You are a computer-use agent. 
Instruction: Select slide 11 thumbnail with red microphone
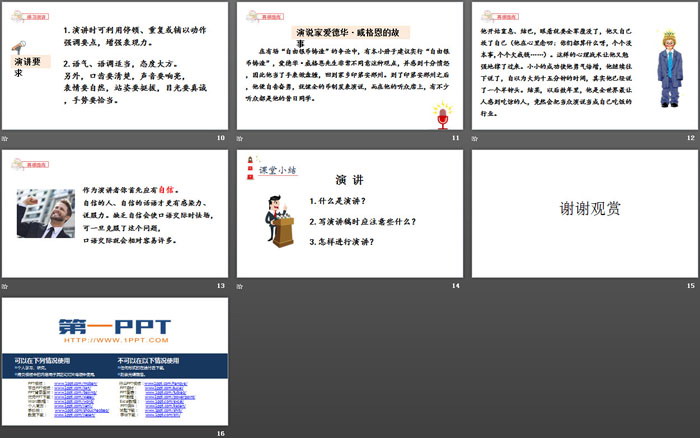point(350,66)
